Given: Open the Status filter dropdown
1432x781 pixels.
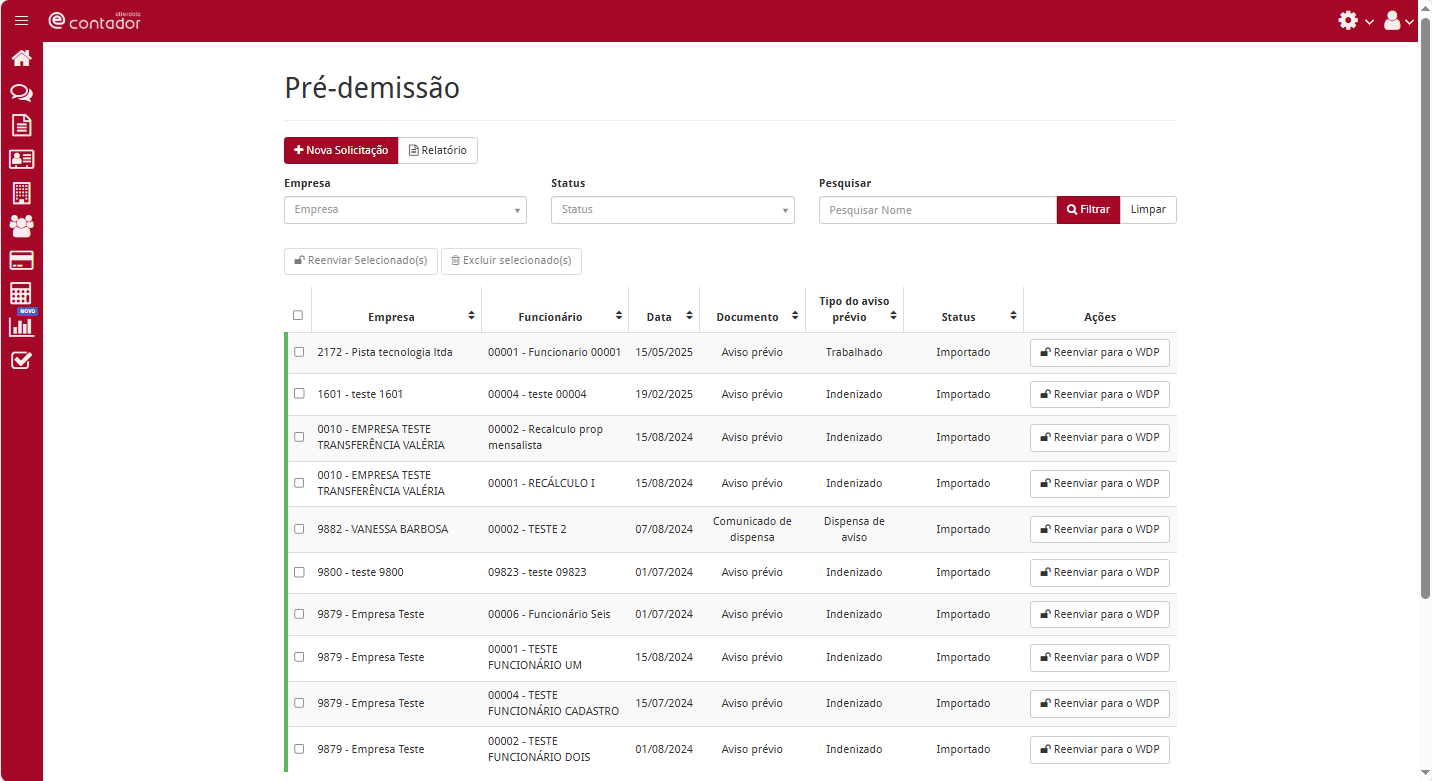Looking at the screenshot, I should tap(672, 210).
